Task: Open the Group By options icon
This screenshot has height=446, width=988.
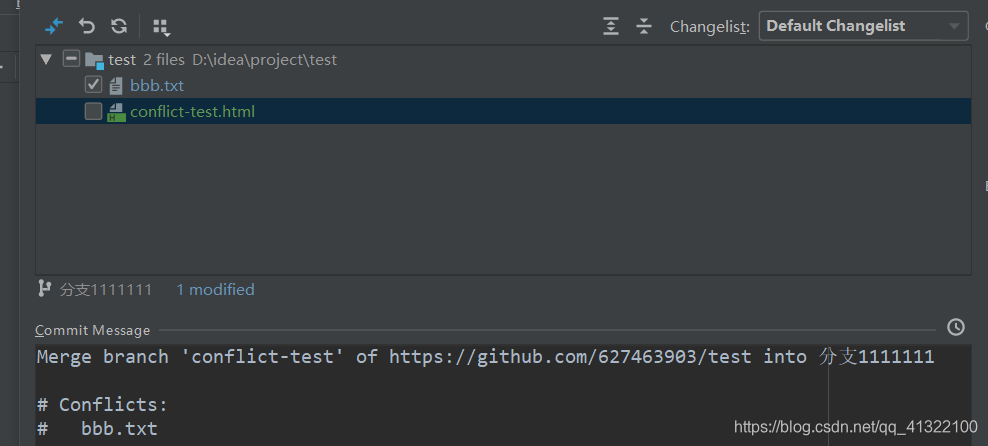Action: click(161, 27)
